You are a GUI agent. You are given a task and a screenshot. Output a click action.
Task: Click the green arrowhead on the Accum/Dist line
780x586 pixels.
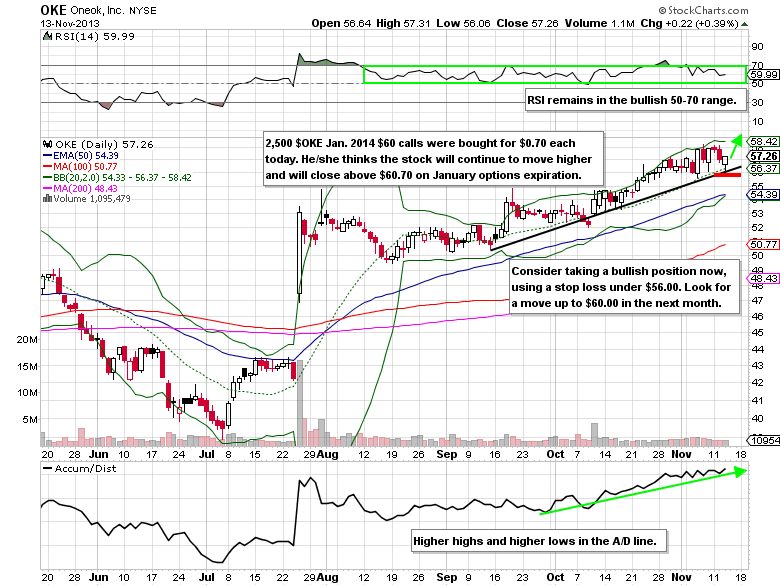tap(739, 470)
